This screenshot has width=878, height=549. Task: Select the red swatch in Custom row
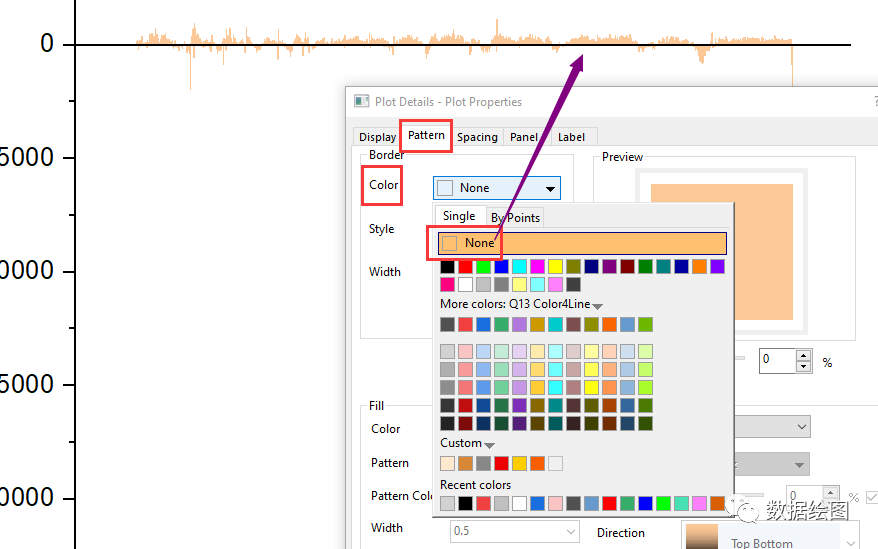point(502,463)
